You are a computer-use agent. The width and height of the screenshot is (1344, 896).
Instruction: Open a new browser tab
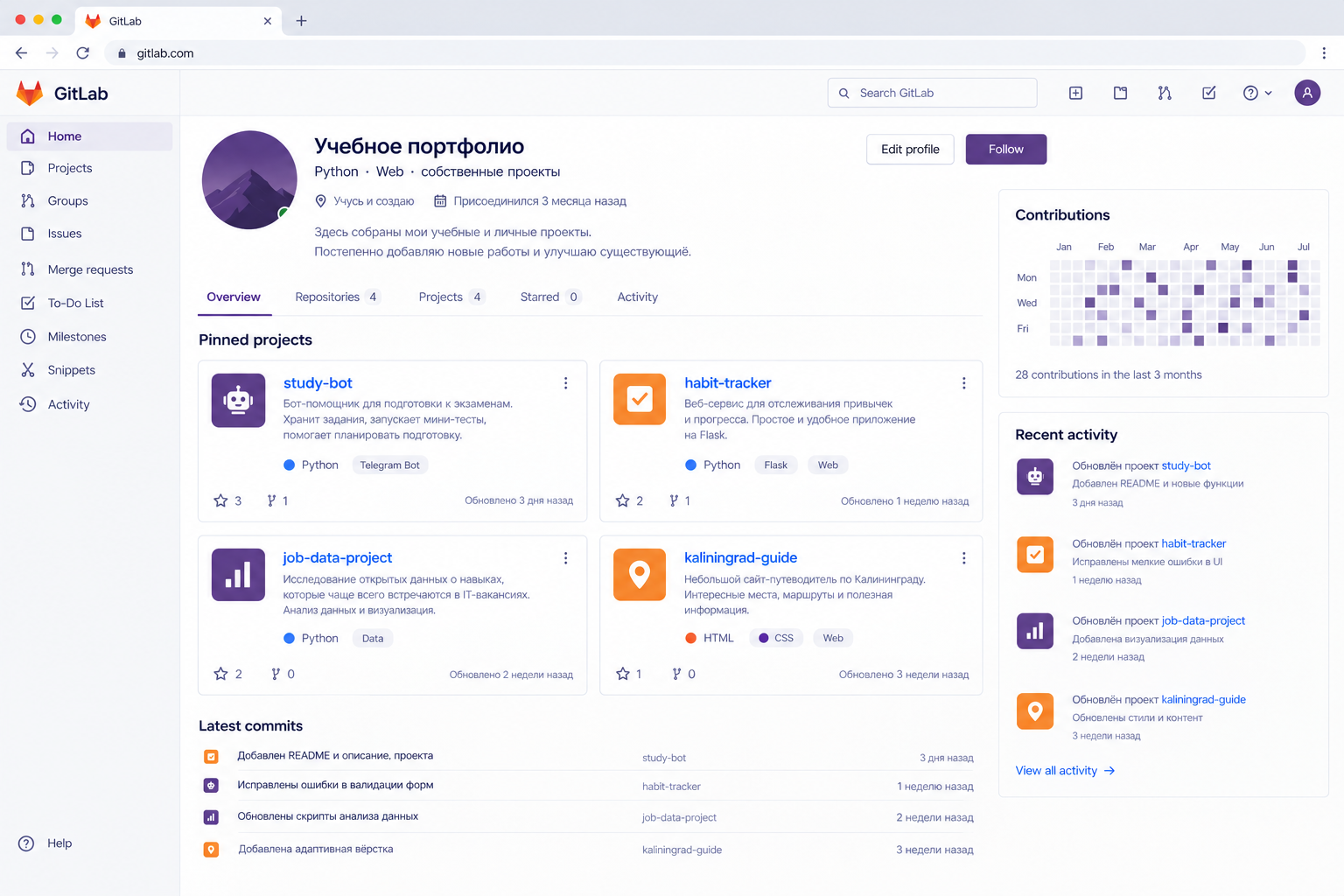[x=301, y=21]
